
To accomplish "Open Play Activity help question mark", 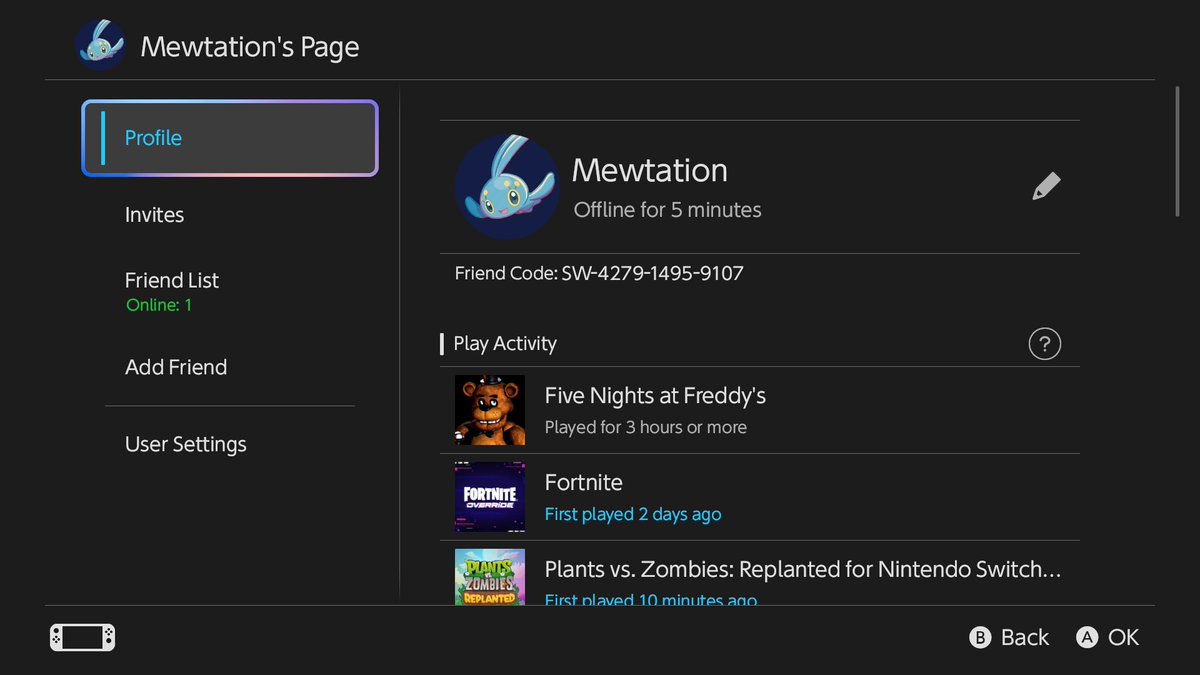I will 1044,344.
